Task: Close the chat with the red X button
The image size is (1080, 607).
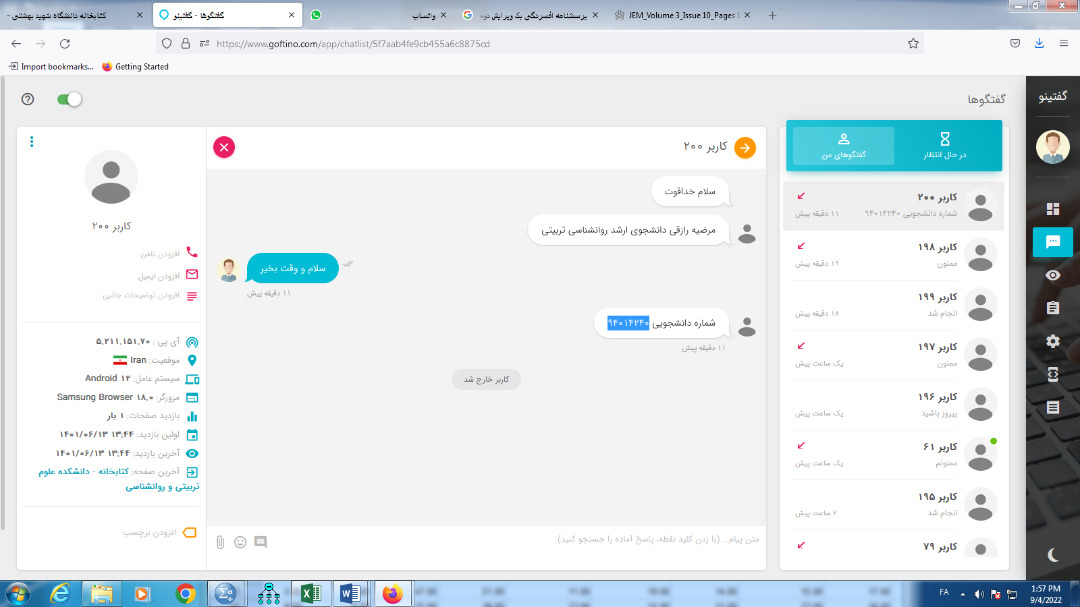Action: pos(224,147)
